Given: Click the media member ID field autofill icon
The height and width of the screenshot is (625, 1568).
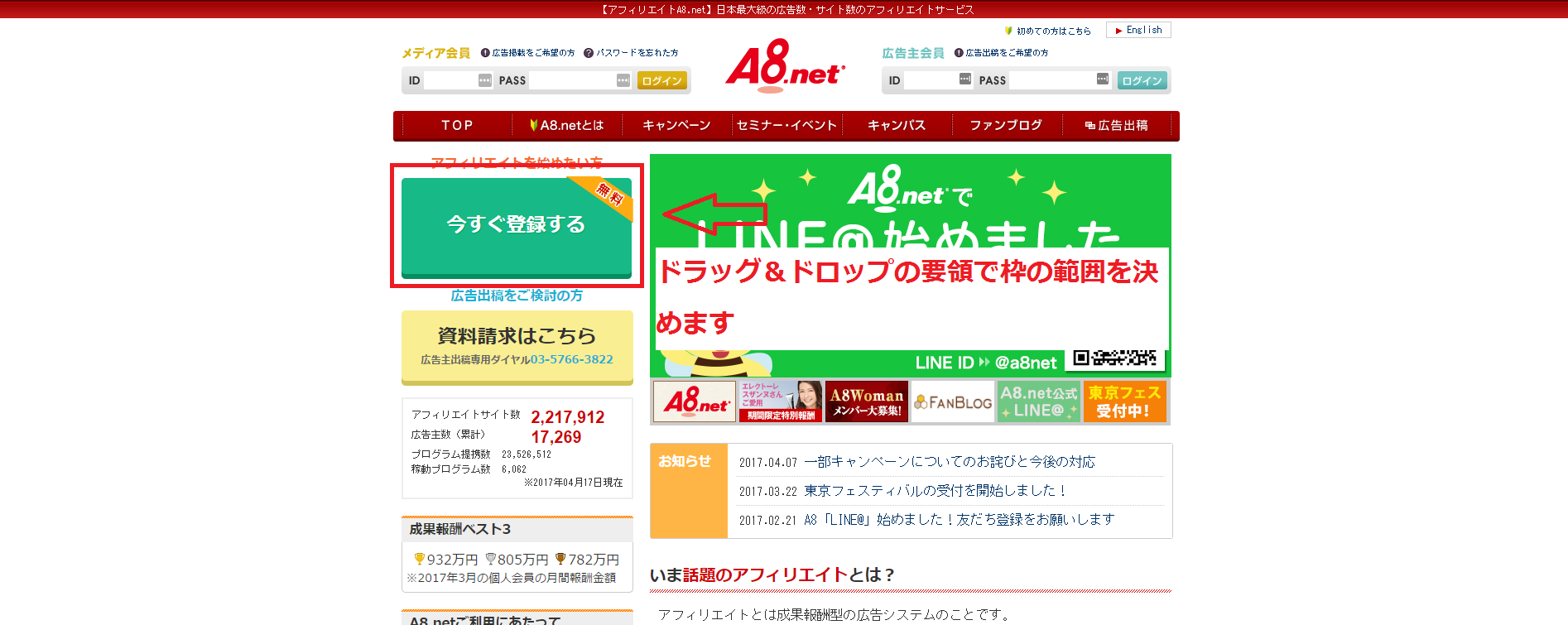Looking at the screenshot, I should click(x=485, y=80).
